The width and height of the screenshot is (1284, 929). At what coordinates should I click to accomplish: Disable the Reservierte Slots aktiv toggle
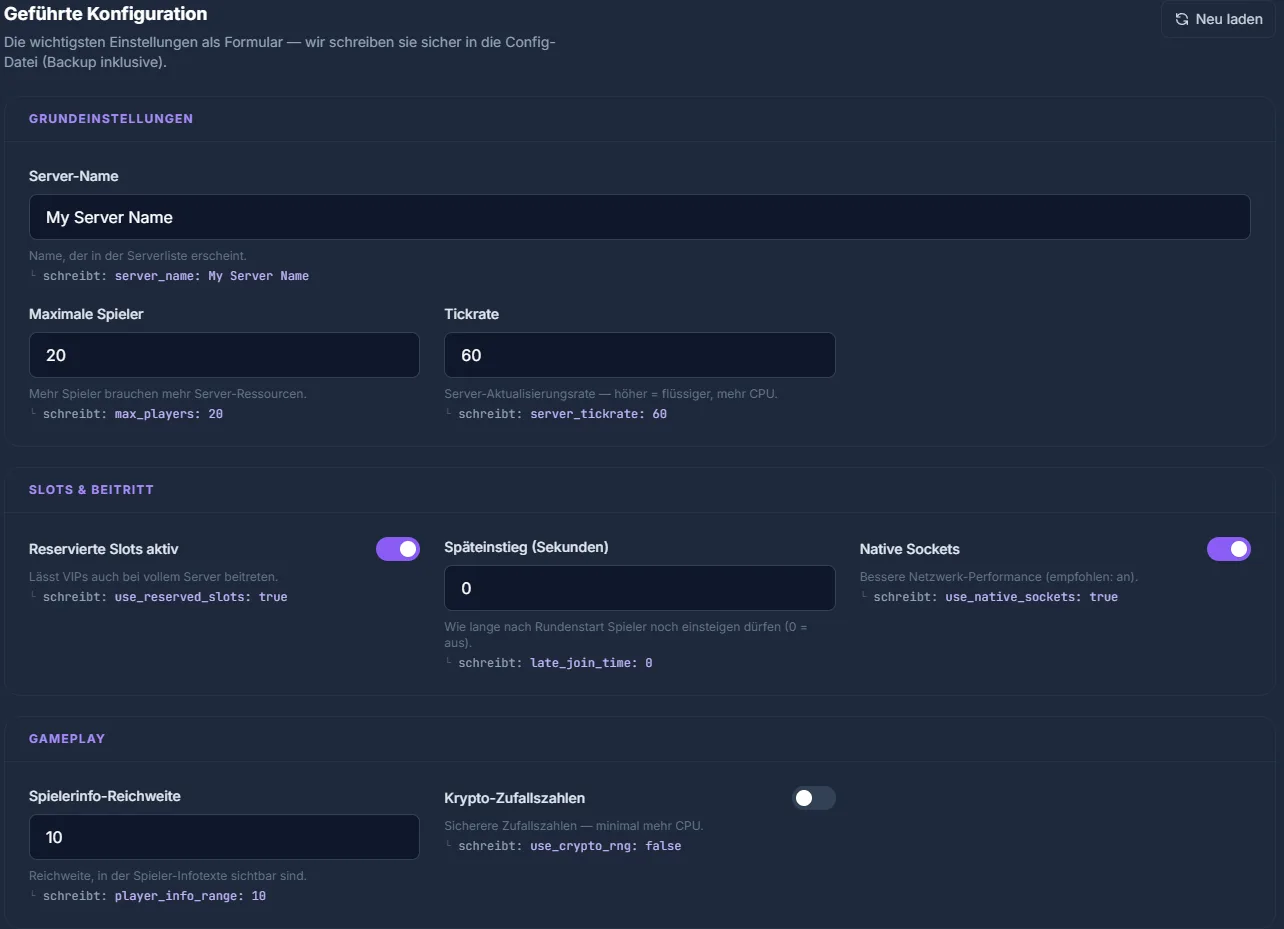pyautogui.click(x=398, y=549)
